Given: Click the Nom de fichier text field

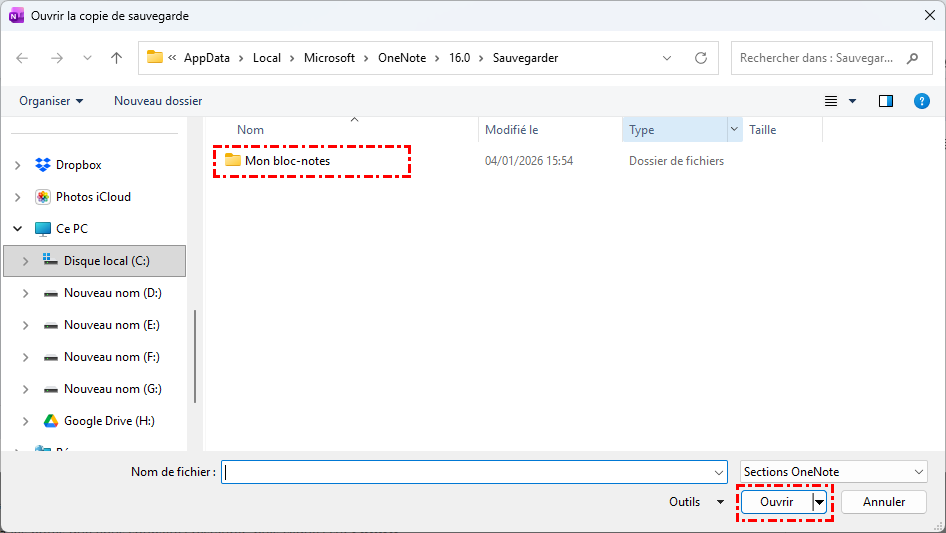Looking at the screenshot, I should (470, 472).
